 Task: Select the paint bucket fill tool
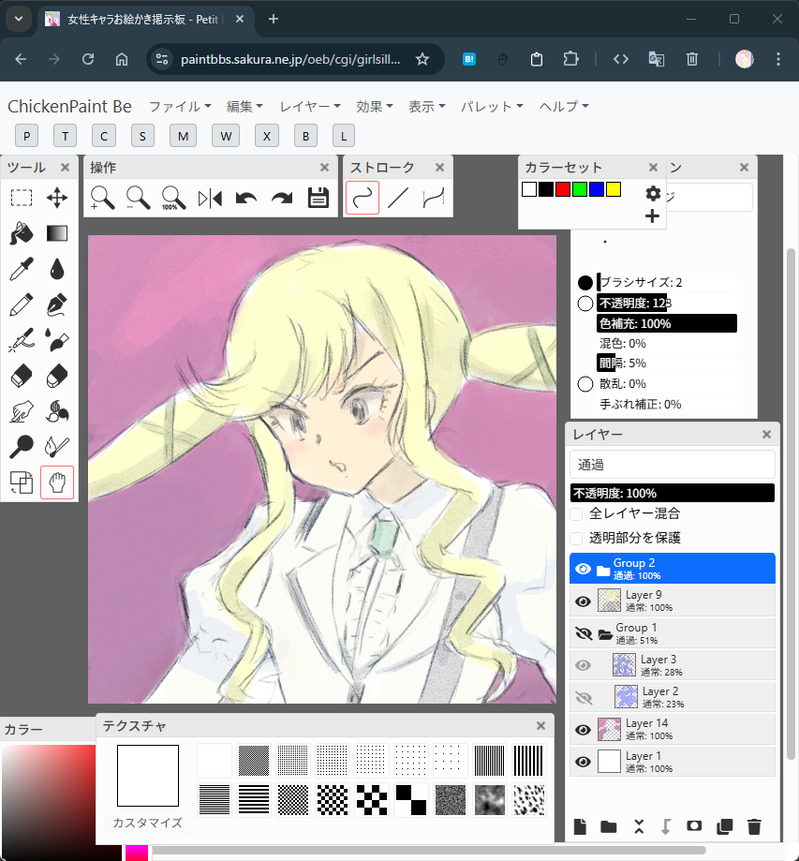tap(21, 233)
